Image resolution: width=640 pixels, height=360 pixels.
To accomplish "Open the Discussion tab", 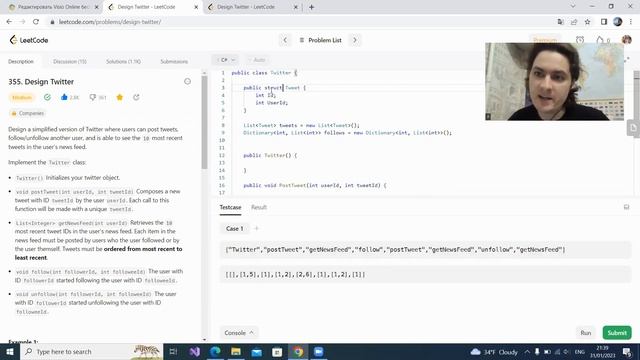I will 69,62.
